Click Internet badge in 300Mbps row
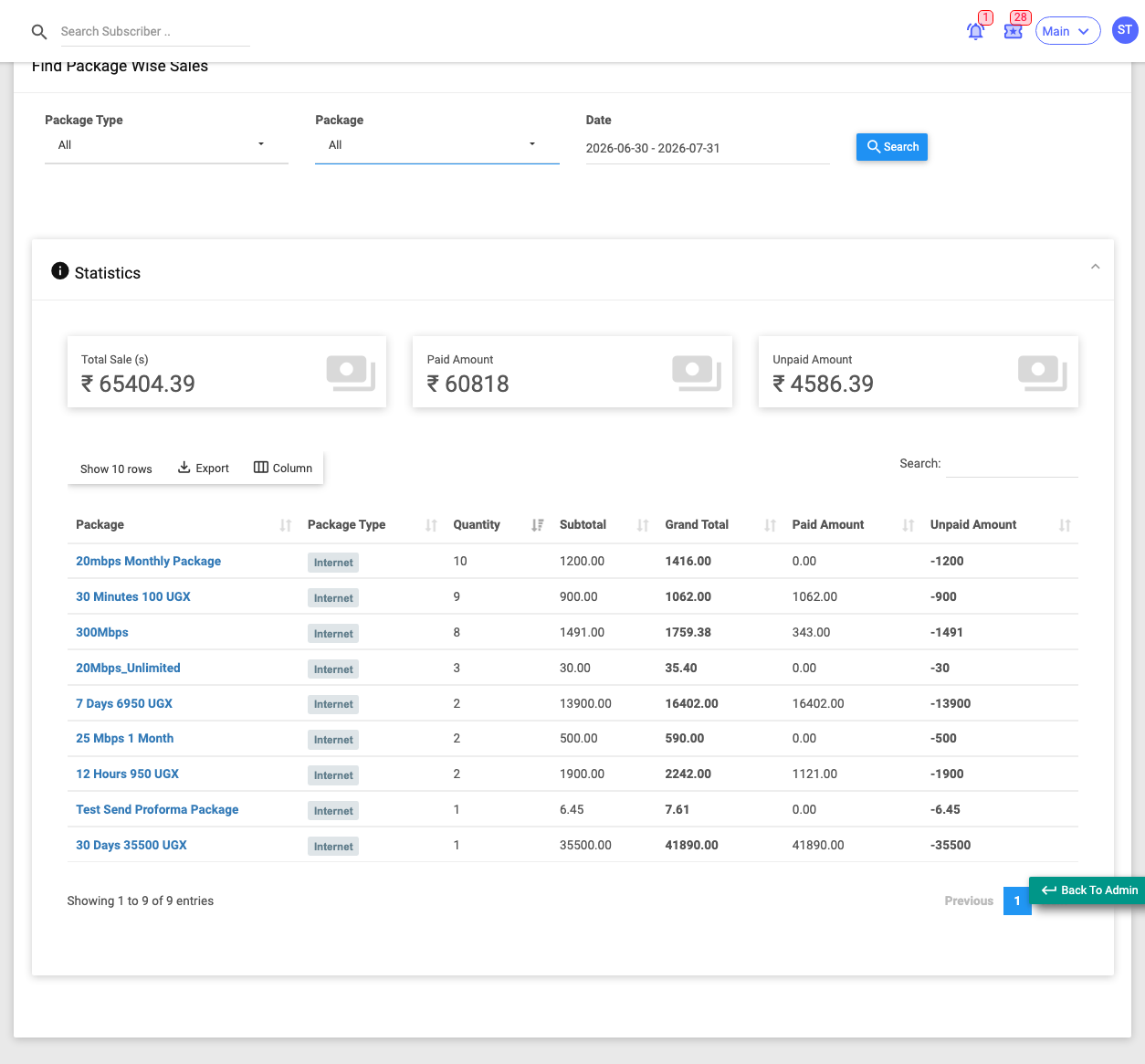1145x1064 pixels. (333, 634)
